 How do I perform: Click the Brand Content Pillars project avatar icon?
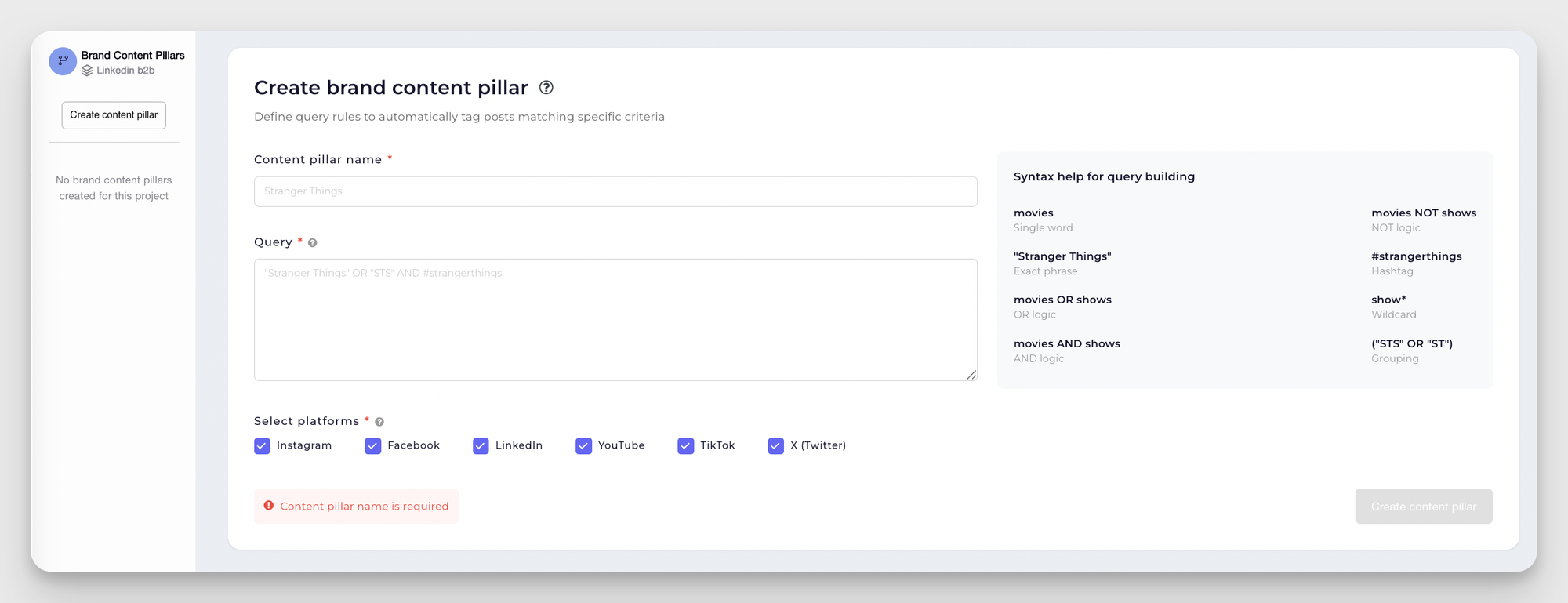pos(63,60)
